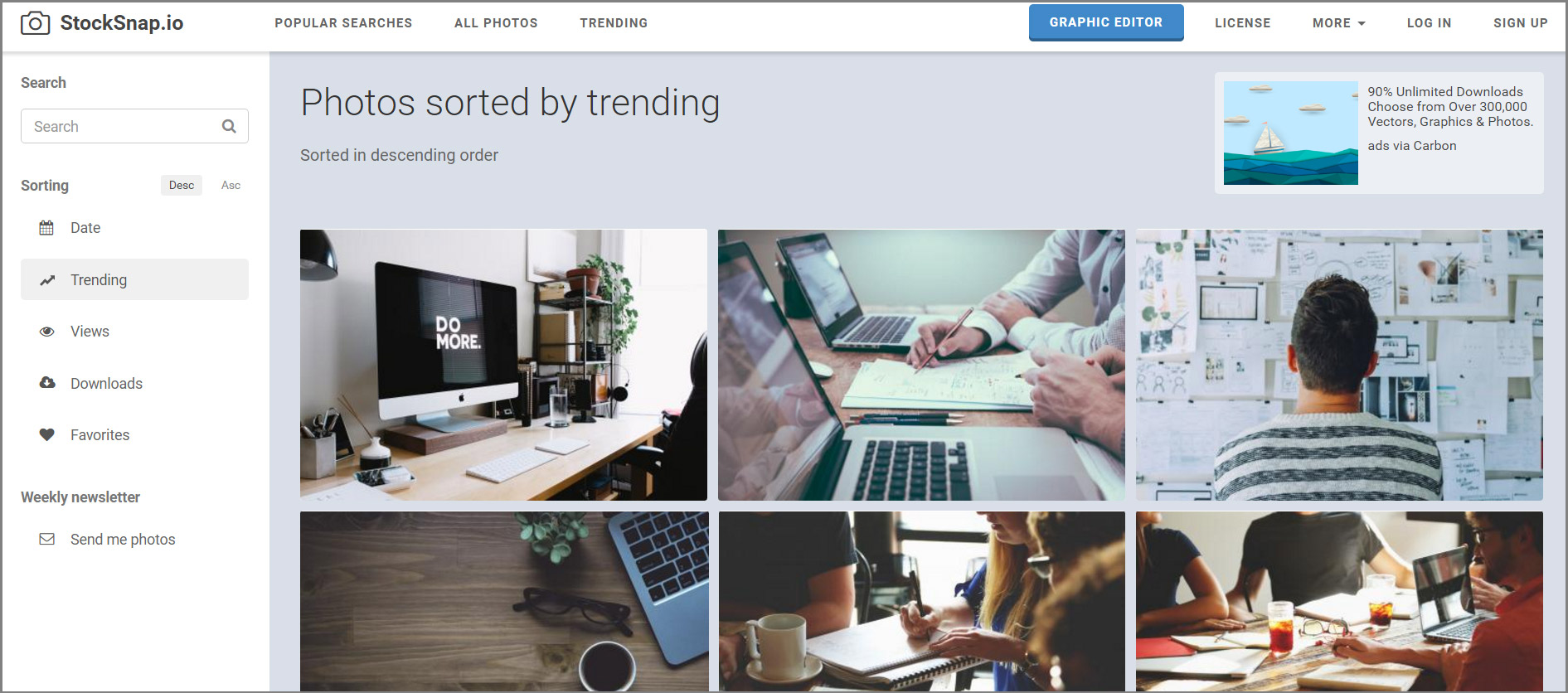Open the Popular Searches menu item
This screenshot has width=1568, height=693.
[x=343, y=23]
